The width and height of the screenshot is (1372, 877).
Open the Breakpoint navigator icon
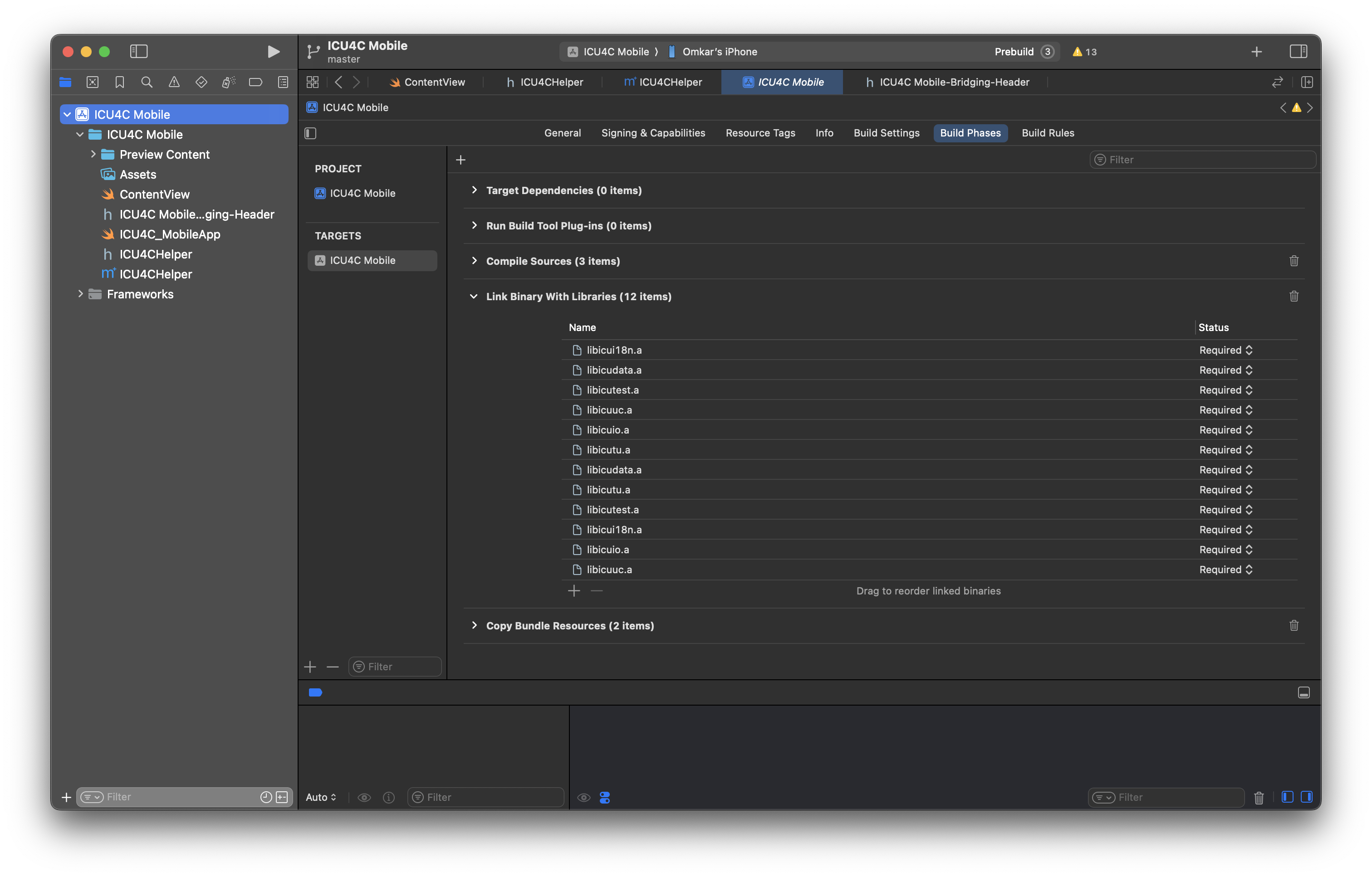(256, 83)
